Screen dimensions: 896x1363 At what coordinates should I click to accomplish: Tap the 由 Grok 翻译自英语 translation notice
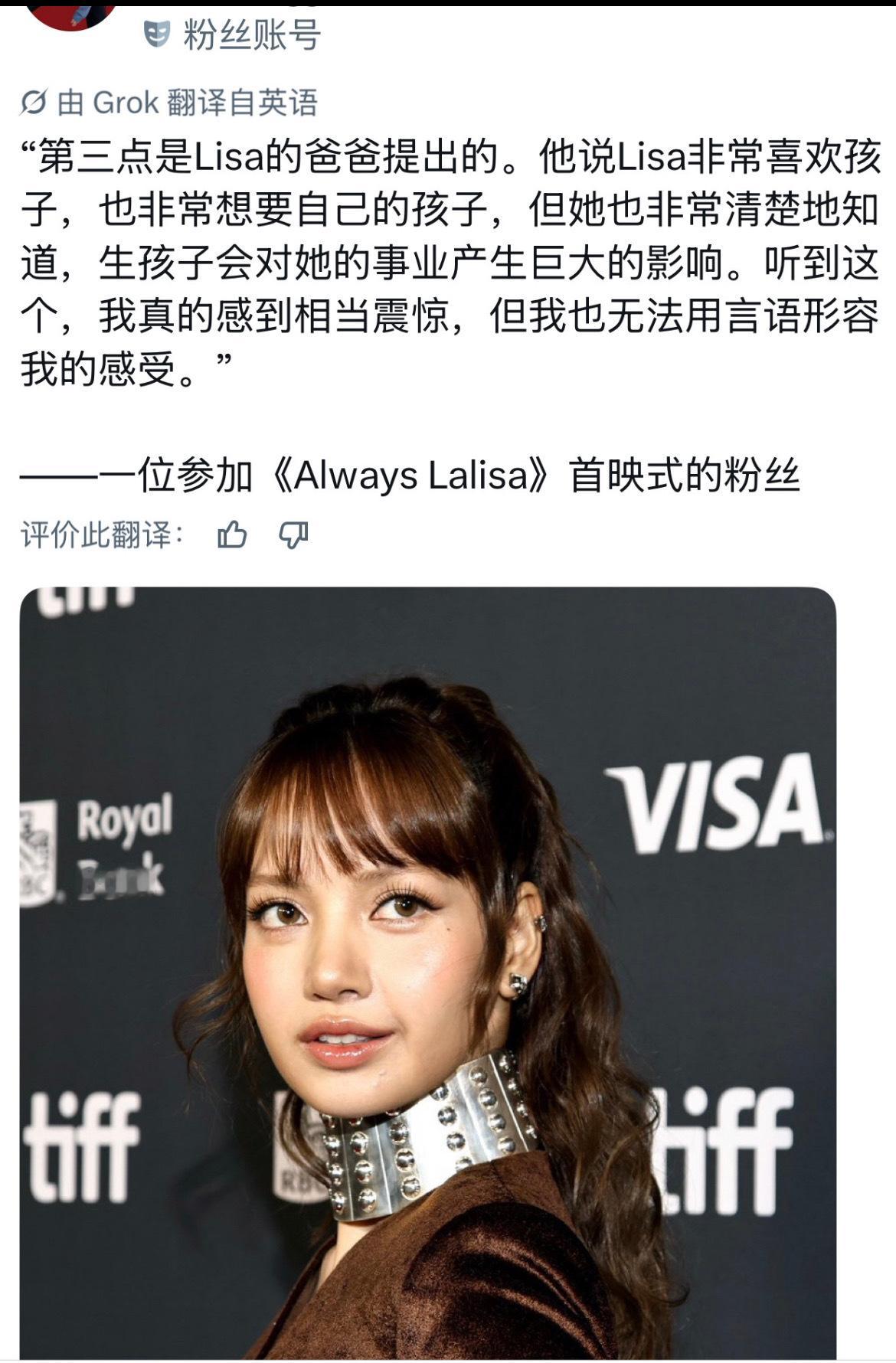[x=168, y=102]
